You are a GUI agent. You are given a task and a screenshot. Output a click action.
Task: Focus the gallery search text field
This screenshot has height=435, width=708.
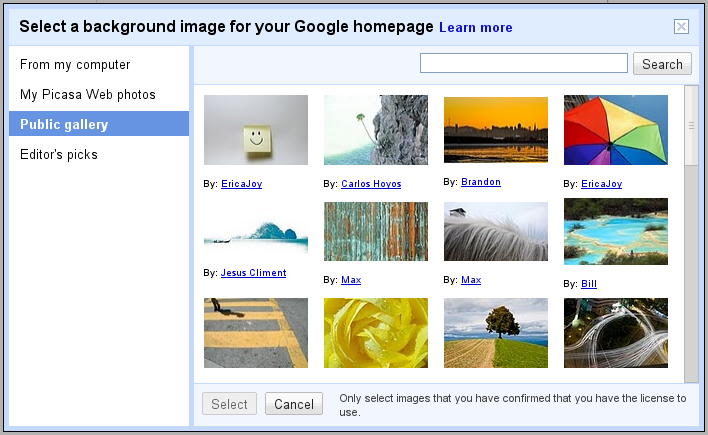[524, 63]
